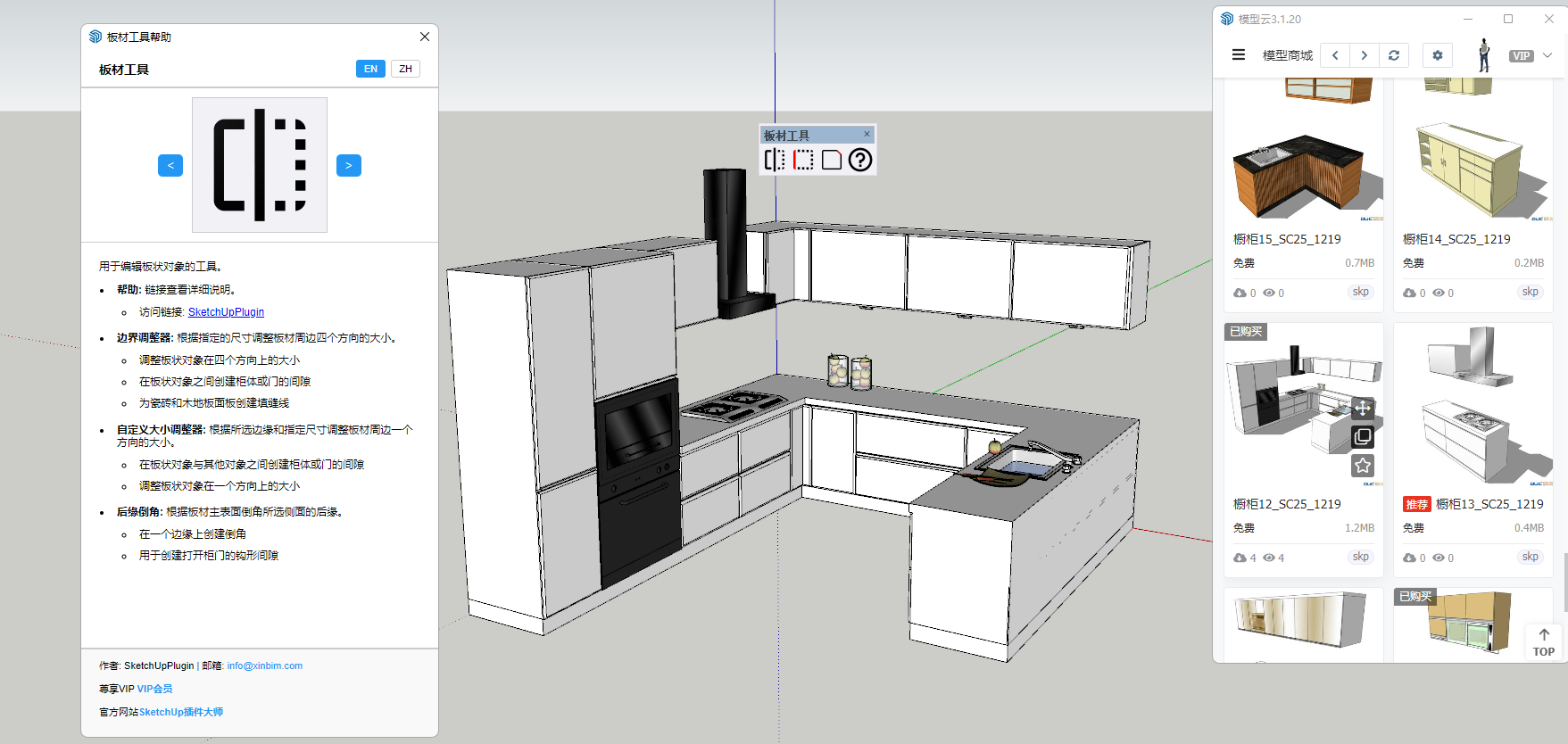Open the hamburger menu in model cloud
The image size is (1568, 744).
(x=1239, y=55)
